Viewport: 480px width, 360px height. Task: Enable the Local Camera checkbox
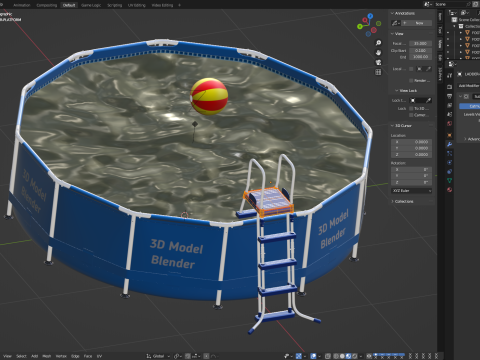tap(411, 69)
